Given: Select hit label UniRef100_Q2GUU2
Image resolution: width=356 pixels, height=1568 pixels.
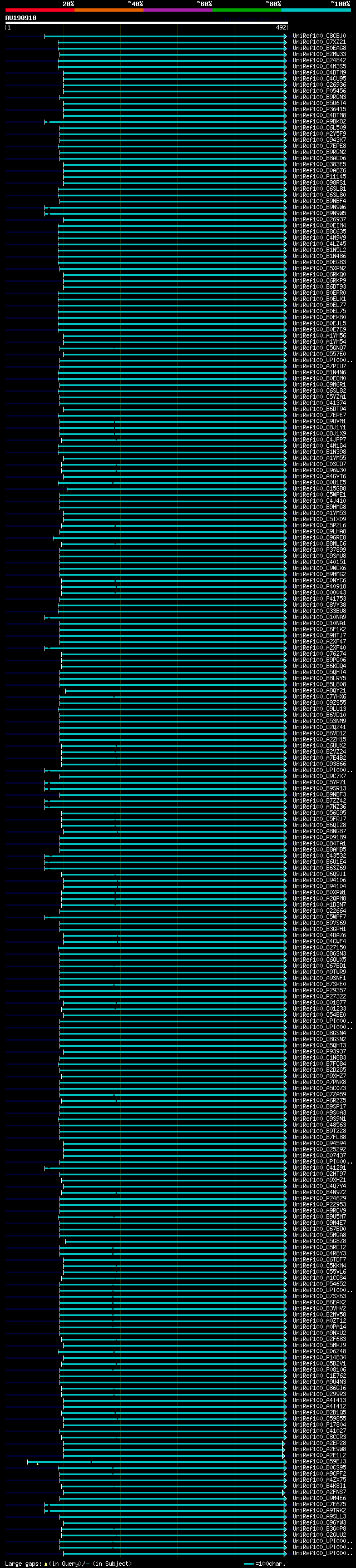Looking at the screenshot, I should click(319, 1535).
